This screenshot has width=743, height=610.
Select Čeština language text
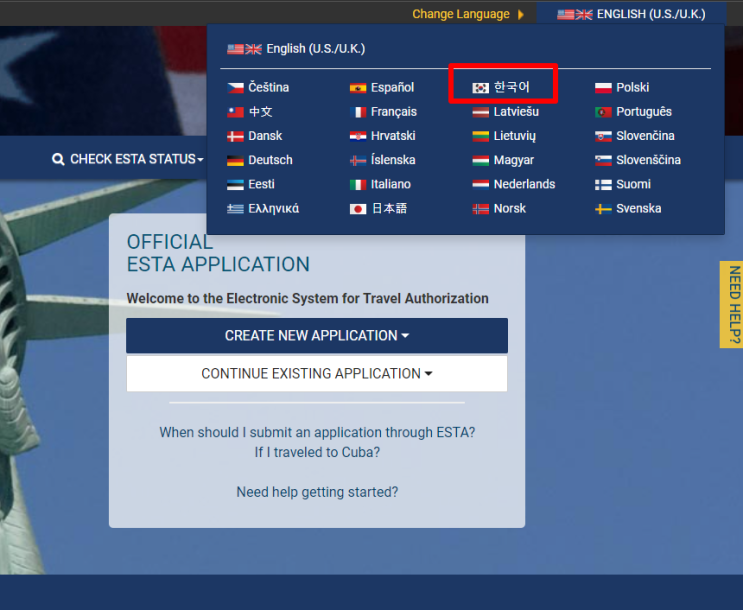(269, 87)
